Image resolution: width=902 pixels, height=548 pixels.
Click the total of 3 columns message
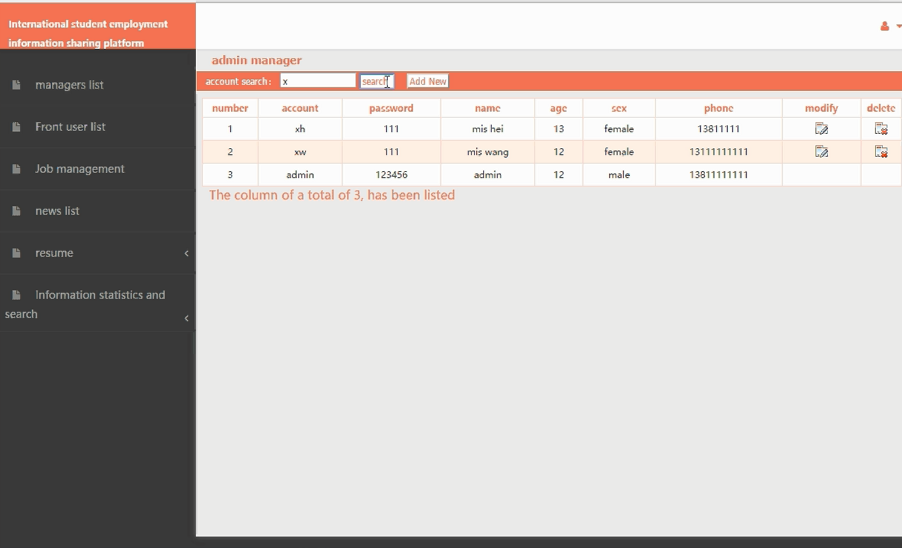pyautogui.click(x=332, y=196)
